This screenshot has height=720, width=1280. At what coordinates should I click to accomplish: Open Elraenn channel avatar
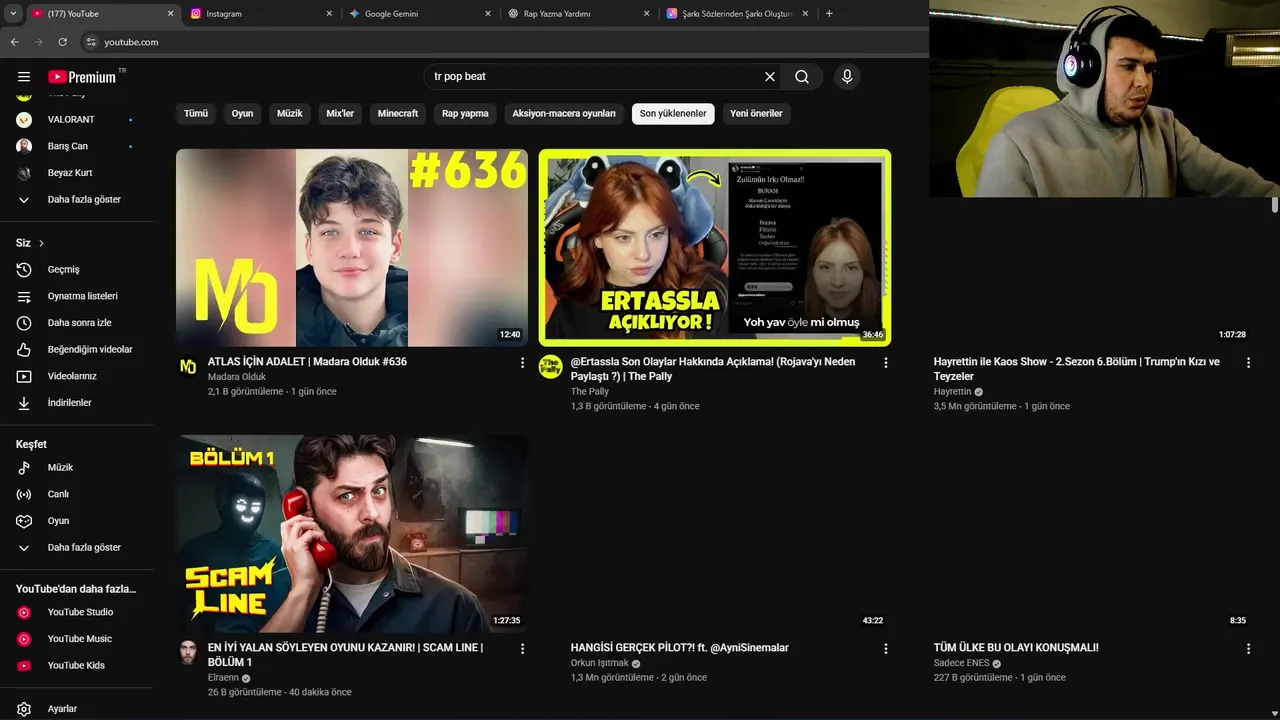tap(188, 653)
